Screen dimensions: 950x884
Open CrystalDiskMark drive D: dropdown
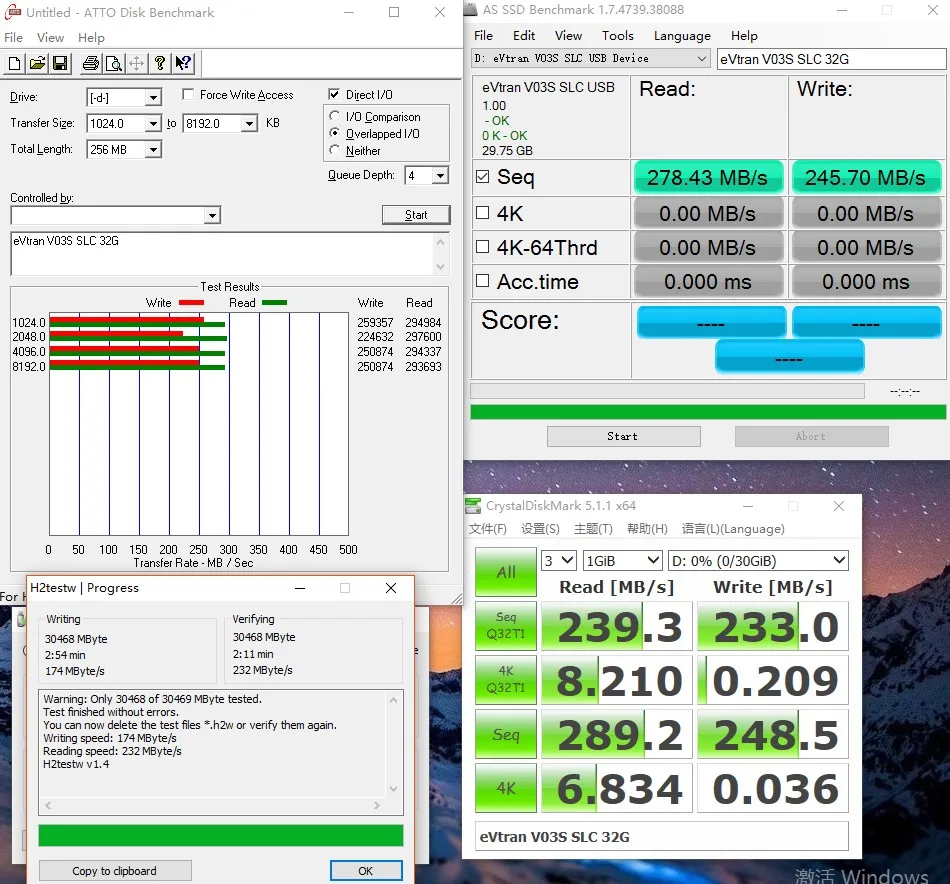[x=758, y=560]
